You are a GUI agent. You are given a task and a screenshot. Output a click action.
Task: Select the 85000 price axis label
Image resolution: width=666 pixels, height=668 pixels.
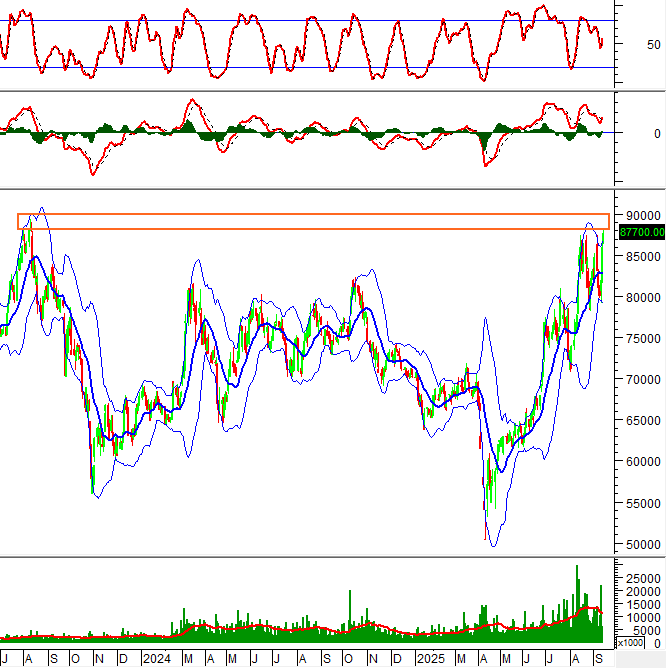(x=643, y=256)
